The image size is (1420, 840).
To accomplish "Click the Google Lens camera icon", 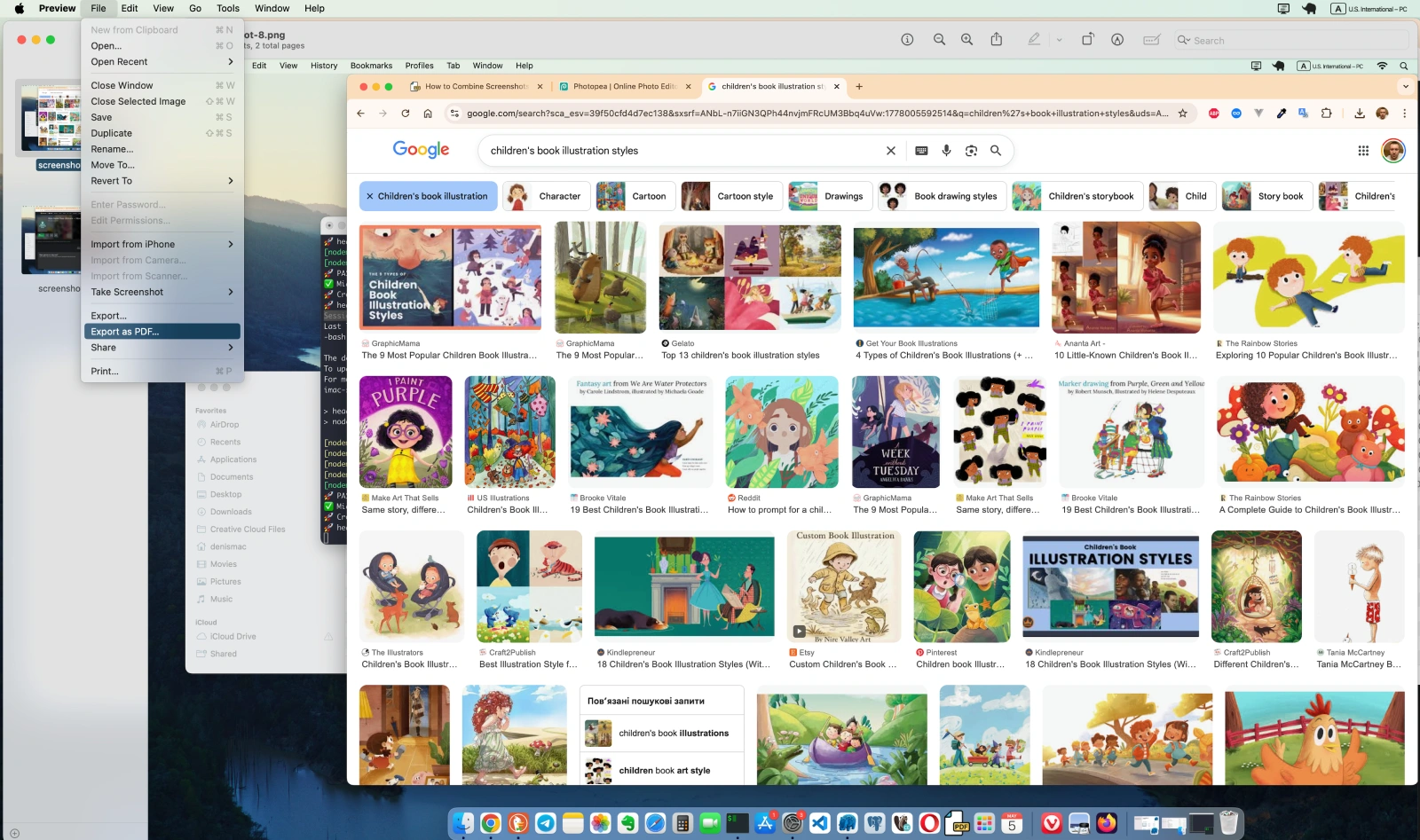I will (972, 151).
